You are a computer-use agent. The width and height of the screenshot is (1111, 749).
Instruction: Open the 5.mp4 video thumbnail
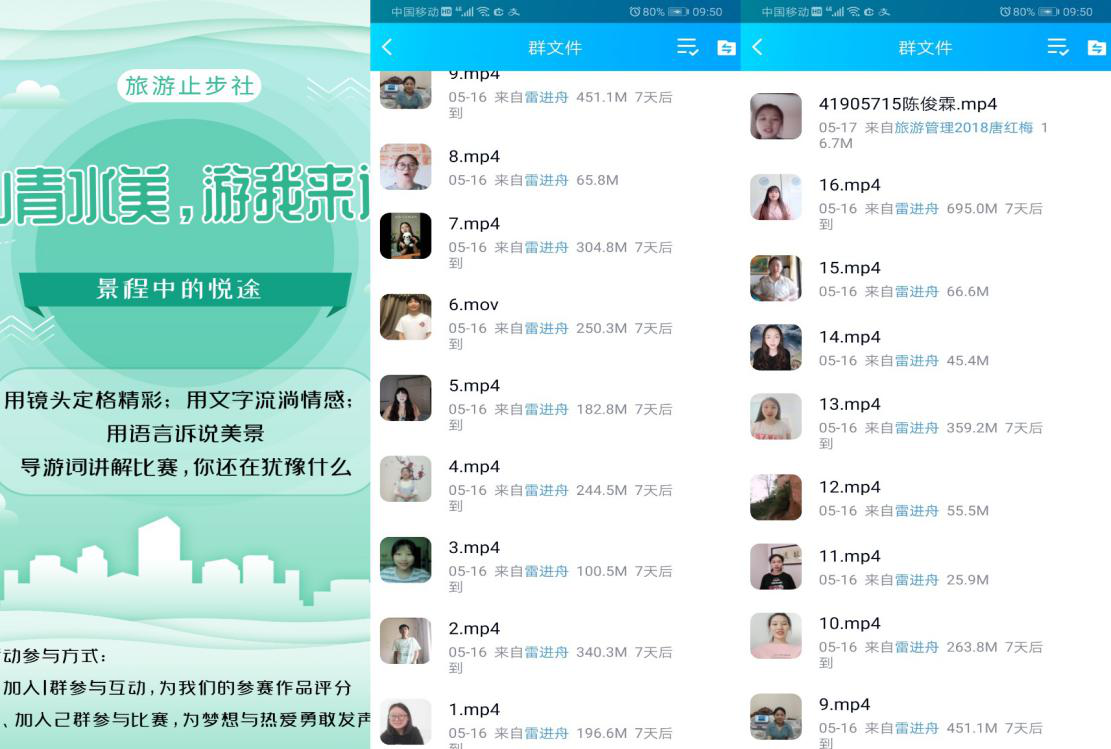[405, 398]
